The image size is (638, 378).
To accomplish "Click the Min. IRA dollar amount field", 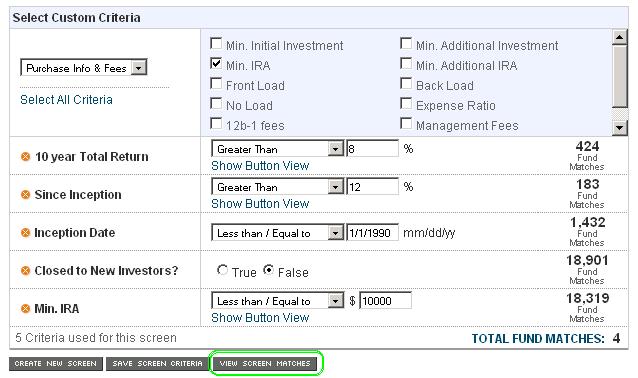I will point(385,301).
